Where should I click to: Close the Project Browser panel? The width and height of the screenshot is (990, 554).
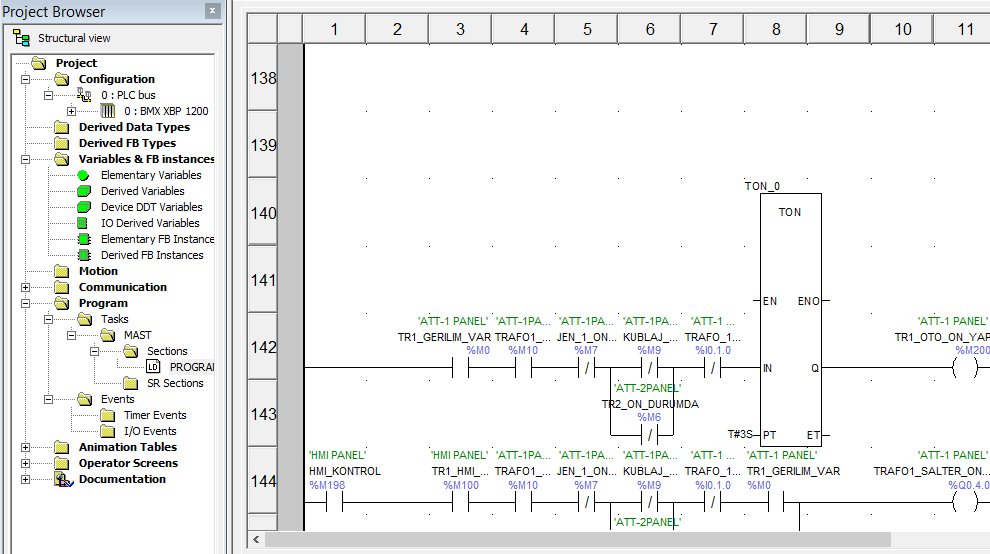click(213, 11)
